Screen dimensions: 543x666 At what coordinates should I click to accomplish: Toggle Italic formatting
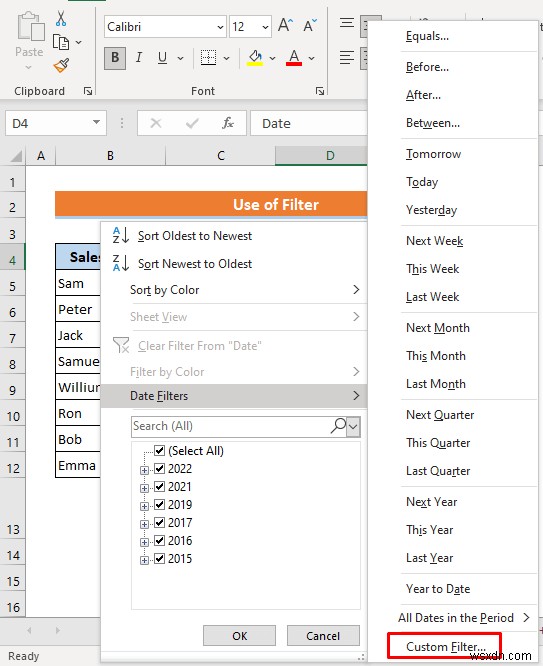click(139, 57)
